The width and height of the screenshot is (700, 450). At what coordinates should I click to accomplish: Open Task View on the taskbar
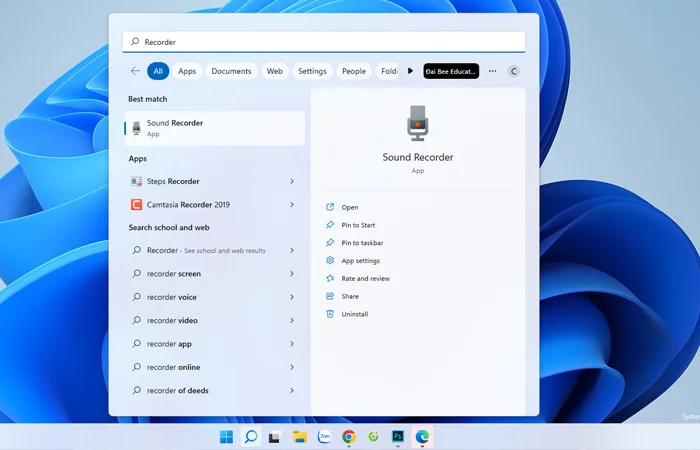click(275, 437)
